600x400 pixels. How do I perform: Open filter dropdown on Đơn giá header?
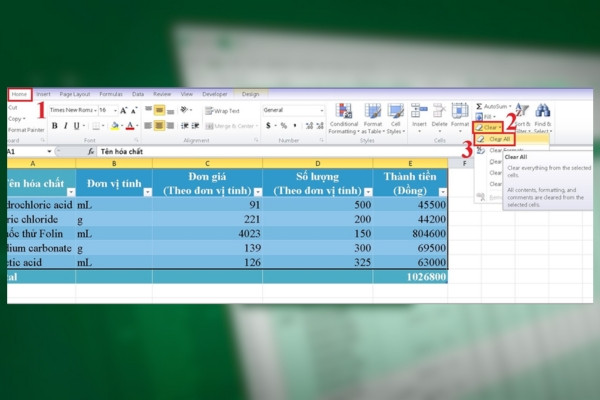pos(258,192)
